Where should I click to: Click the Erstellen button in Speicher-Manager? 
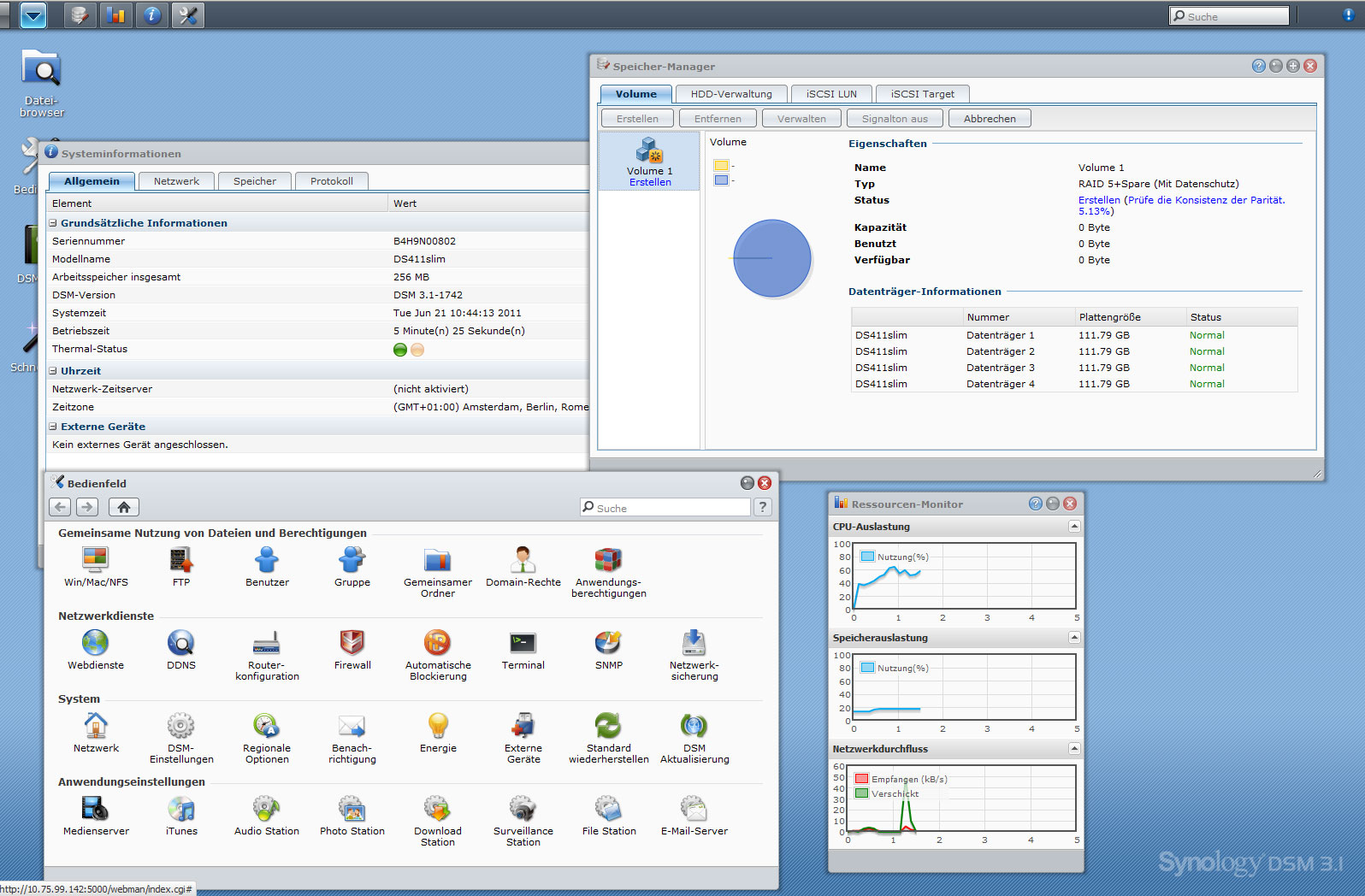click(x=637, y=119)
